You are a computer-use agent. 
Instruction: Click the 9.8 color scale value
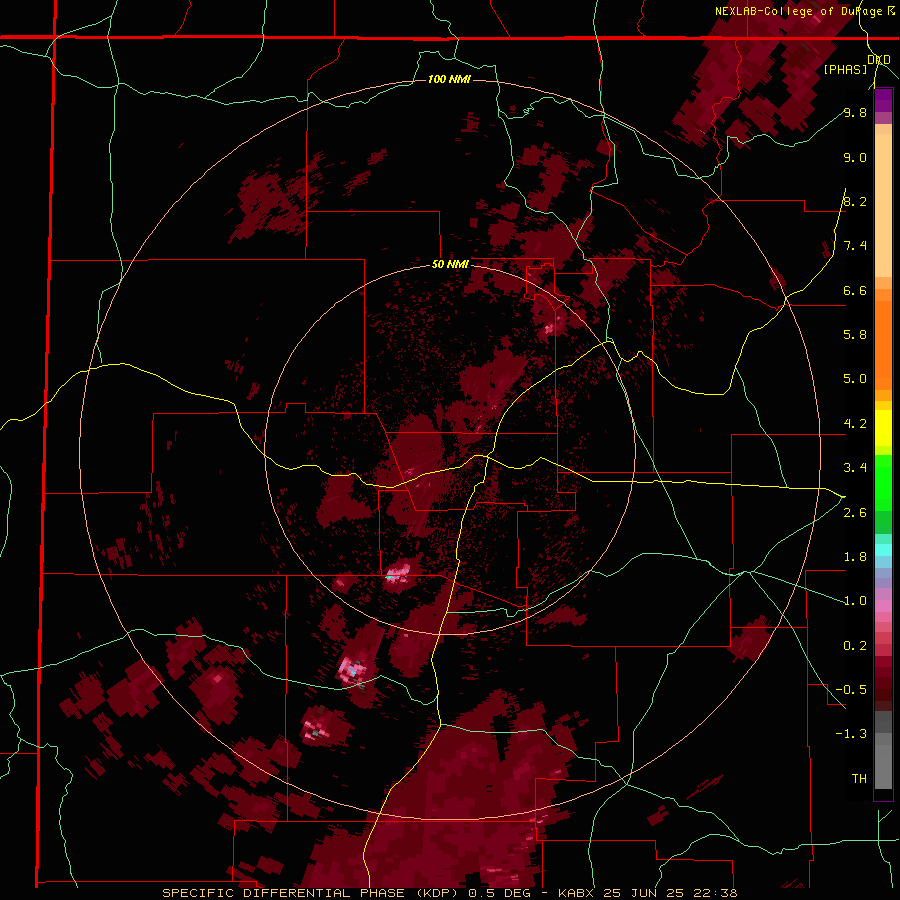pyautogui.click(x=855, y=112)
